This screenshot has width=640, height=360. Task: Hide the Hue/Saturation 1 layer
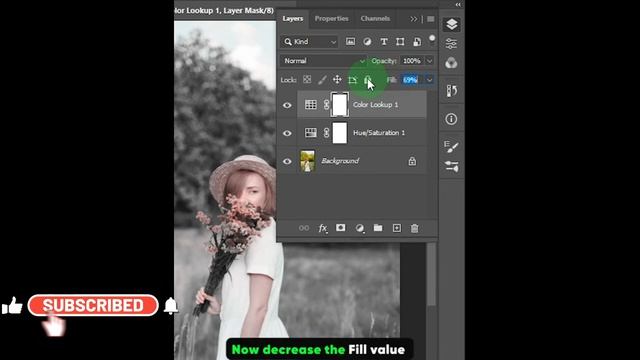[287, 133]
